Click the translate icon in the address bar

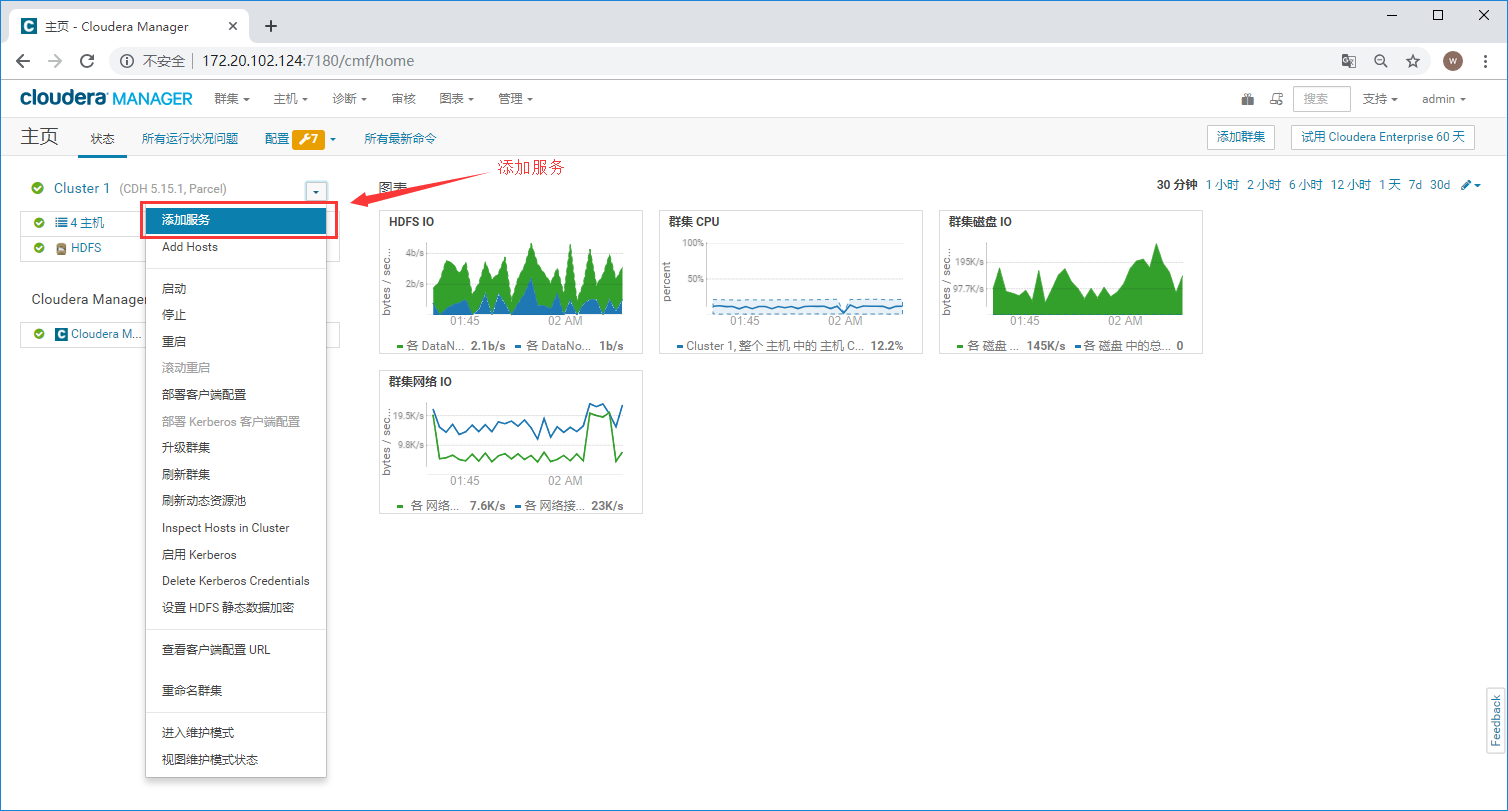(x=1348, y=61)
